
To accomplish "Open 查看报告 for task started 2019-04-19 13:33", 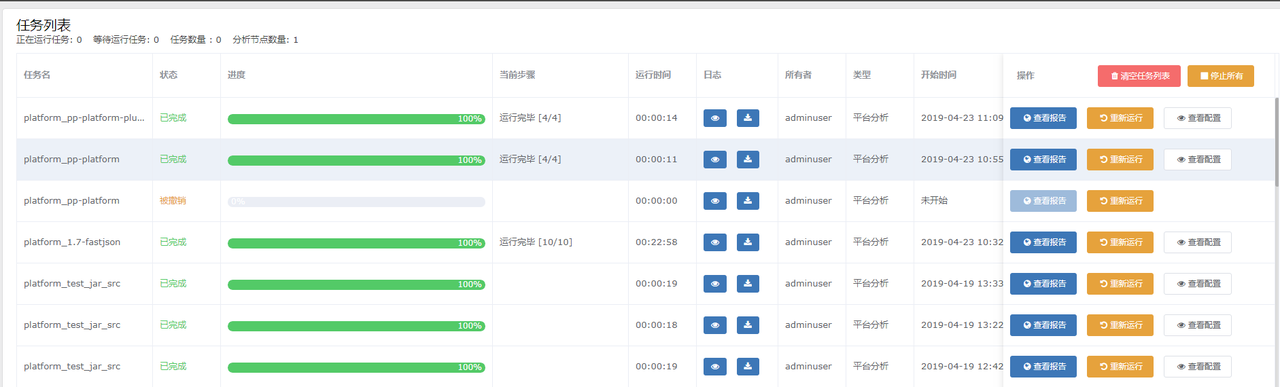I will 1043,284.
